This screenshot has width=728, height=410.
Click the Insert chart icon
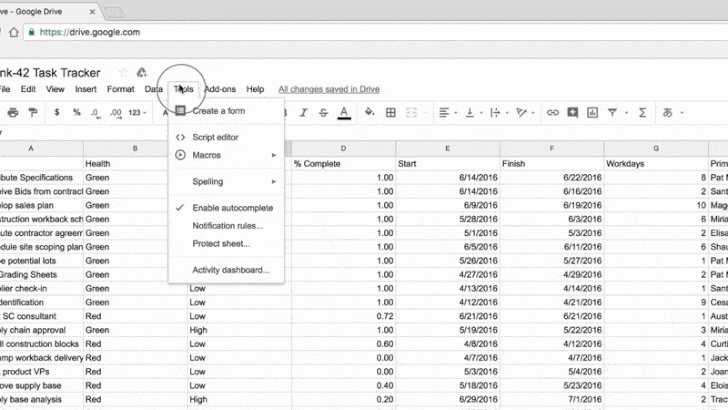(x=592, y=112)
